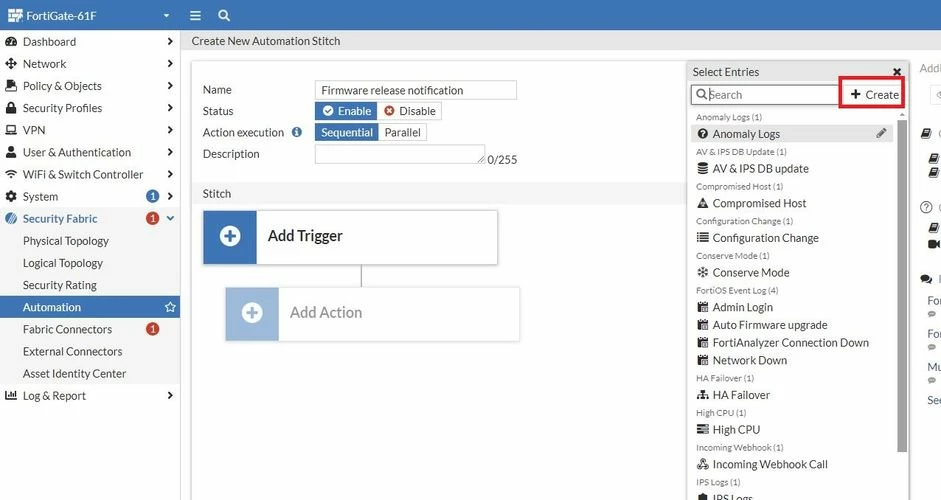
Task: Click the FortiGate logo icon
Action: click(x=15, y=16)
